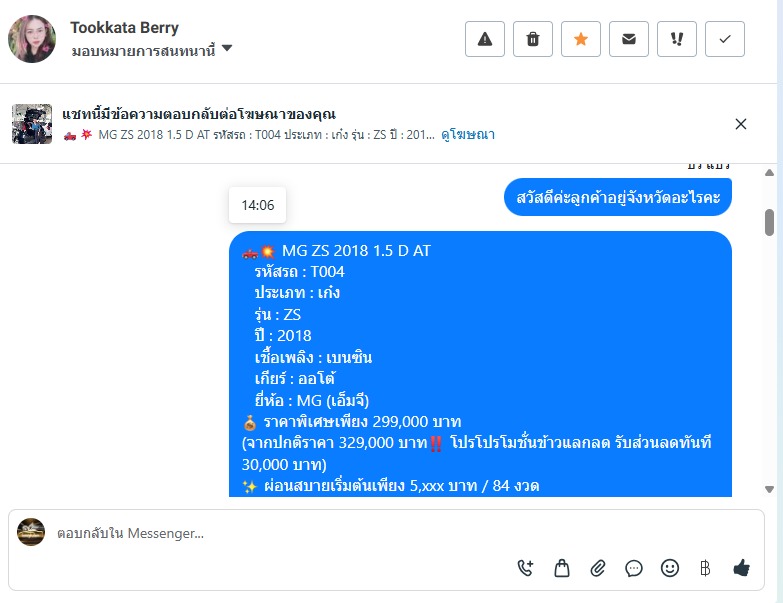Viewport: 783px width, 603px height.
Task: Mark conversation as unread with envelope icon
Action: [x=629, y=39]
